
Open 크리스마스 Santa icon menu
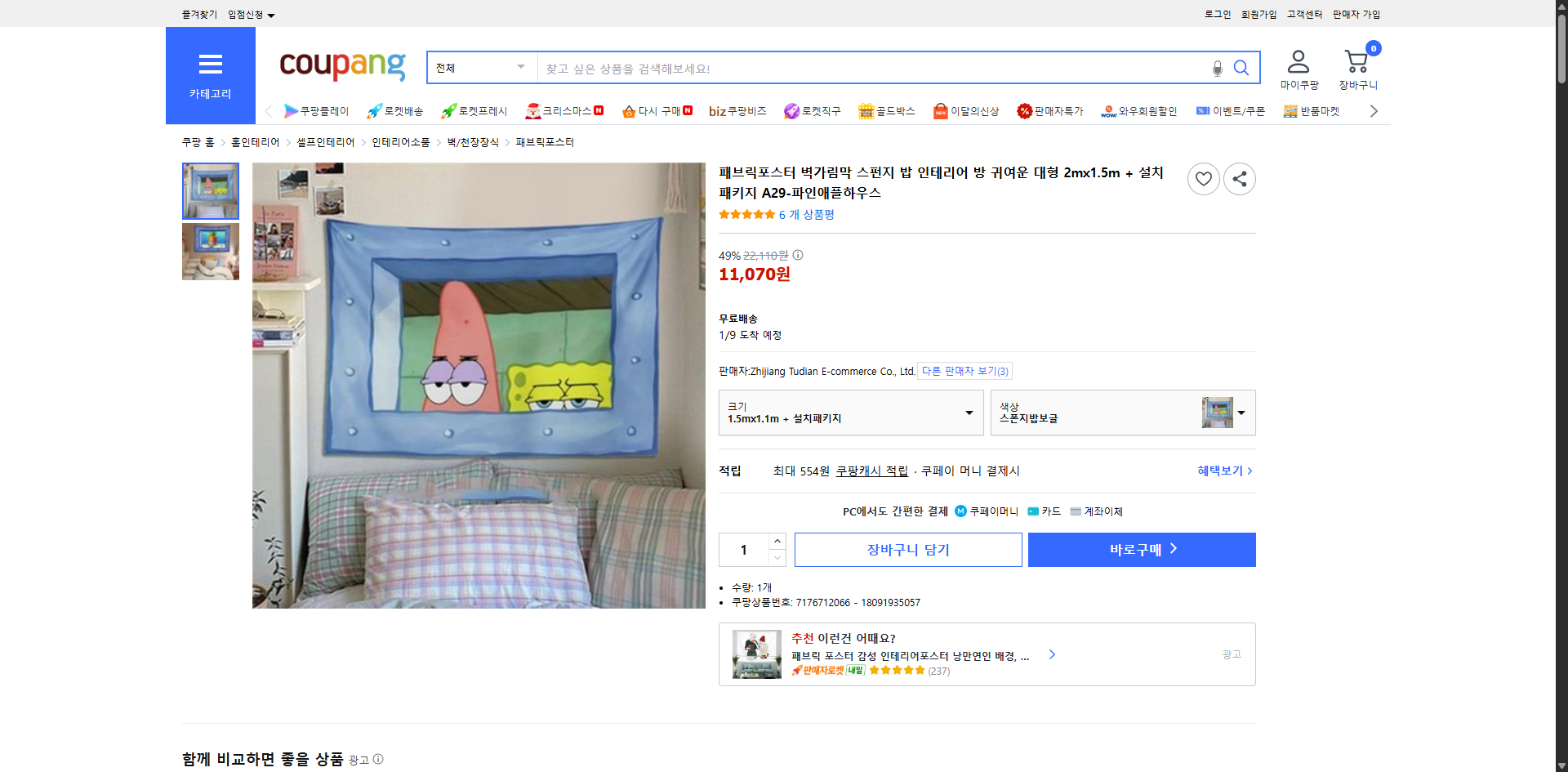click(x=534, y=111)
